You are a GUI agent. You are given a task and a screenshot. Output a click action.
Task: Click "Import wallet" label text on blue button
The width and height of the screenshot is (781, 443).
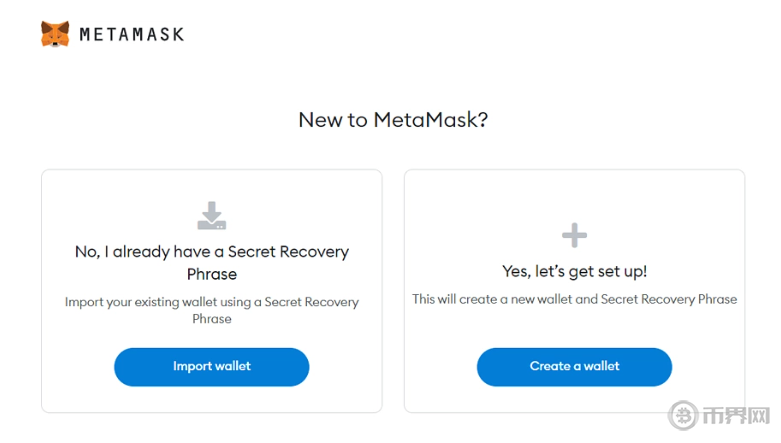click(211, 366)
